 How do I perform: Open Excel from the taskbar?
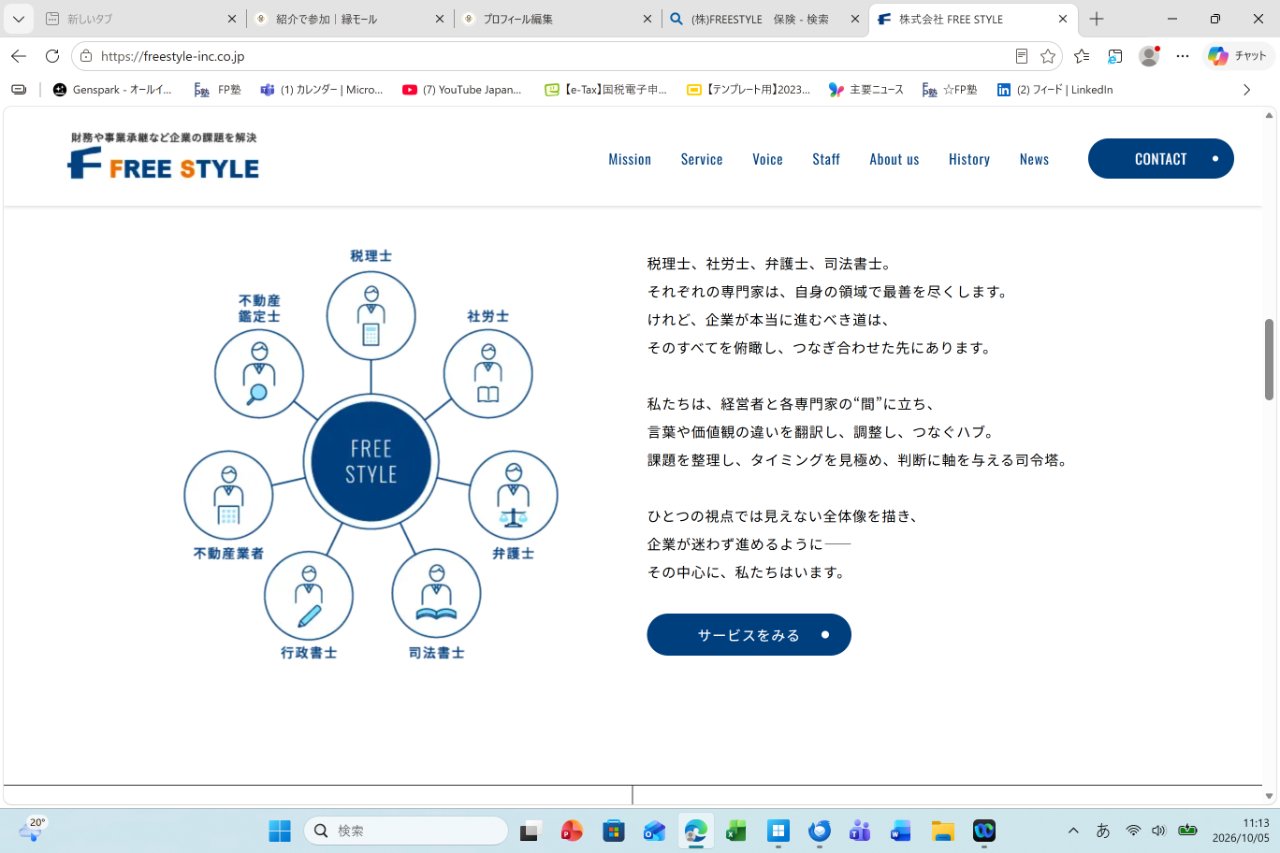pos(736,831)
